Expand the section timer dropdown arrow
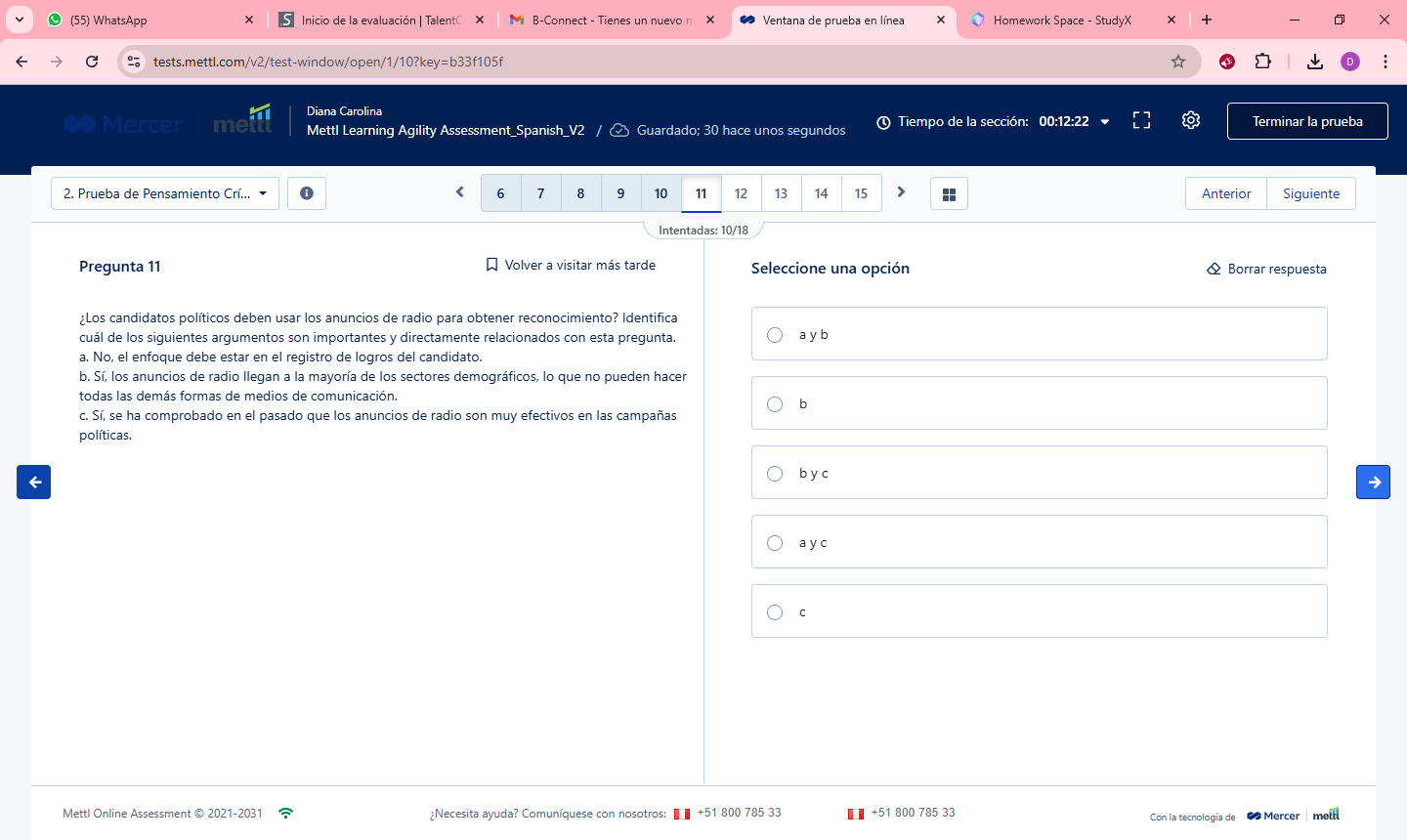 click(x=1105, y=122)
